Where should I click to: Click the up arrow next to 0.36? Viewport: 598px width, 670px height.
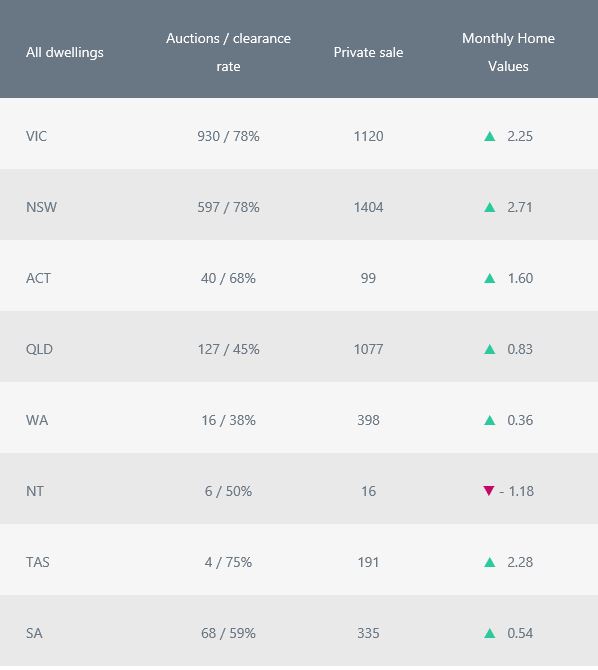coord(489,420)
